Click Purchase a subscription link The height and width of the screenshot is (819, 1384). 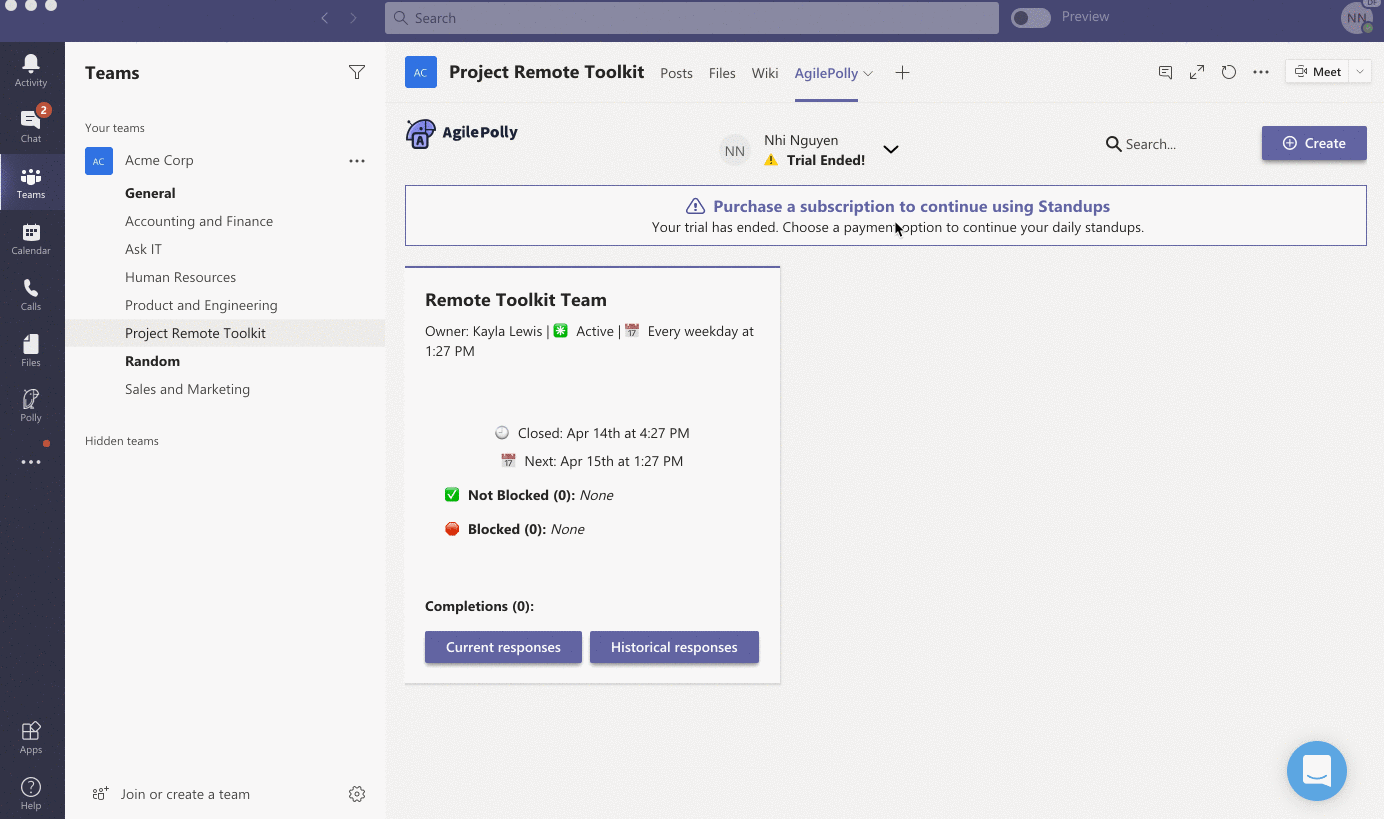pyautogui.click(x=911, y=206)
